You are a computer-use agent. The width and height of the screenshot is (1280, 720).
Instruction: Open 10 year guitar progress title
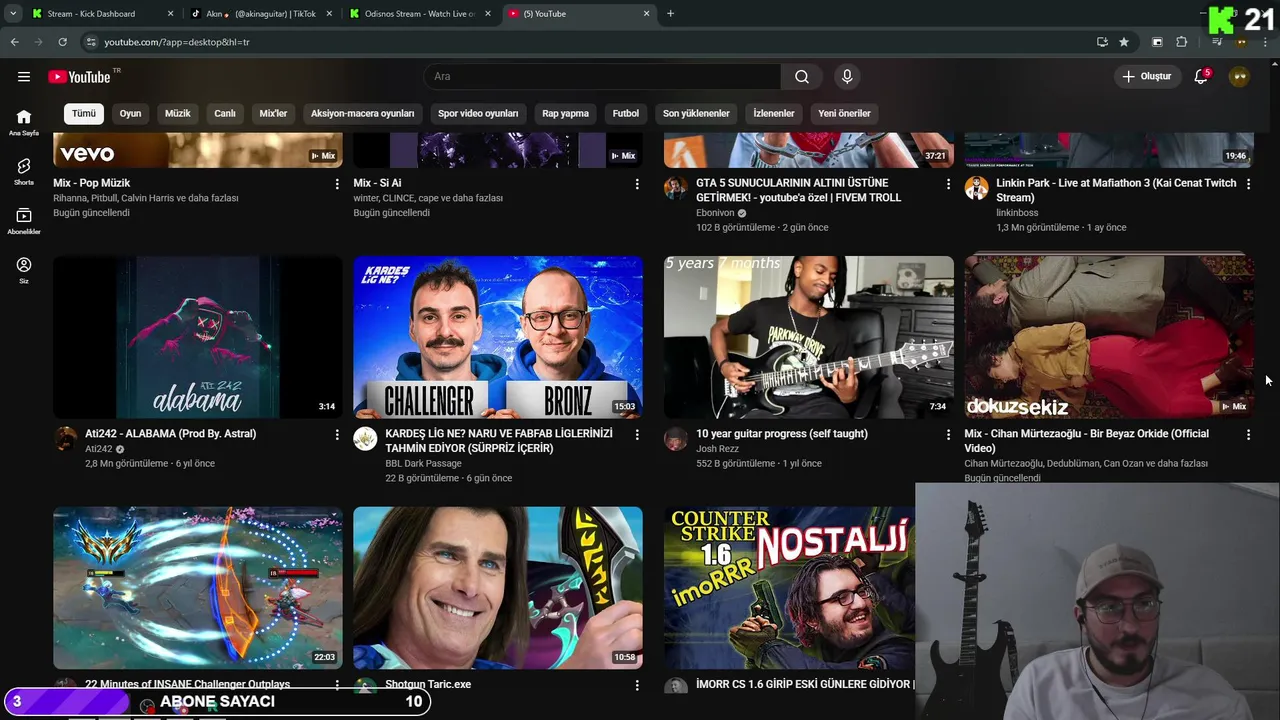tap(782, 434)
